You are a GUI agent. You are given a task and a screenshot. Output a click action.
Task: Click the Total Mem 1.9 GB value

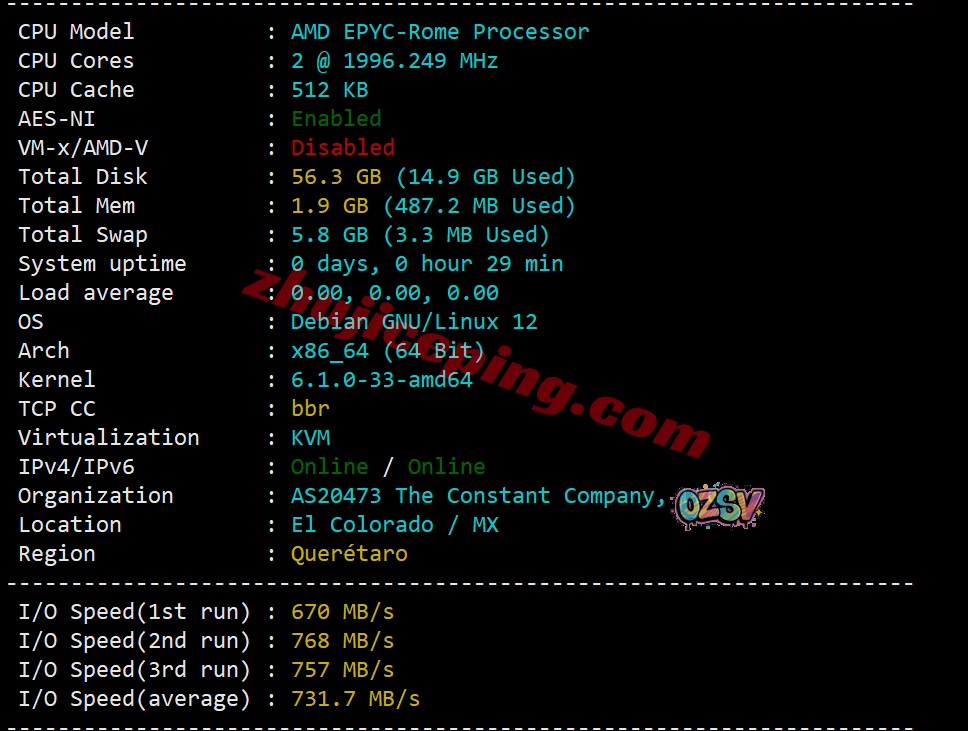(330, 206)
